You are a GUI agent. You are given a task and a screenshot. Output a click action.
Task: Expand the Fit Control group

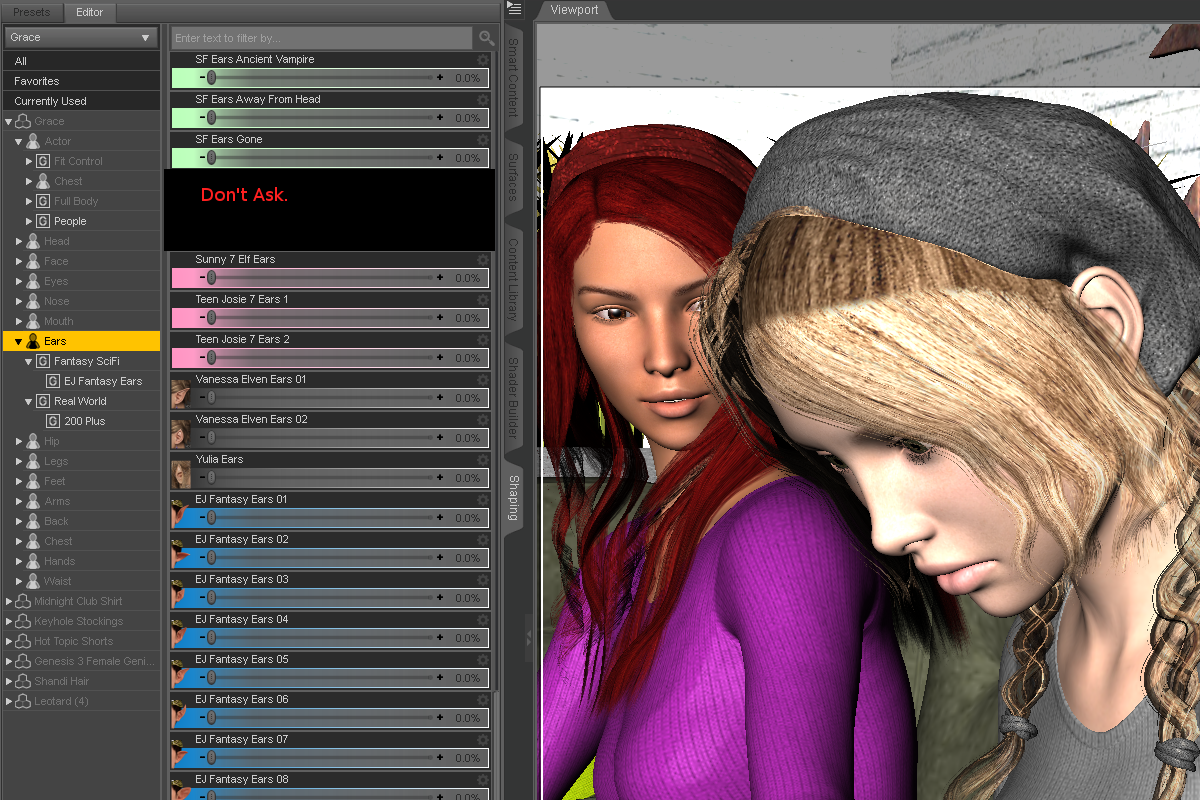click(x=29, y=161)
